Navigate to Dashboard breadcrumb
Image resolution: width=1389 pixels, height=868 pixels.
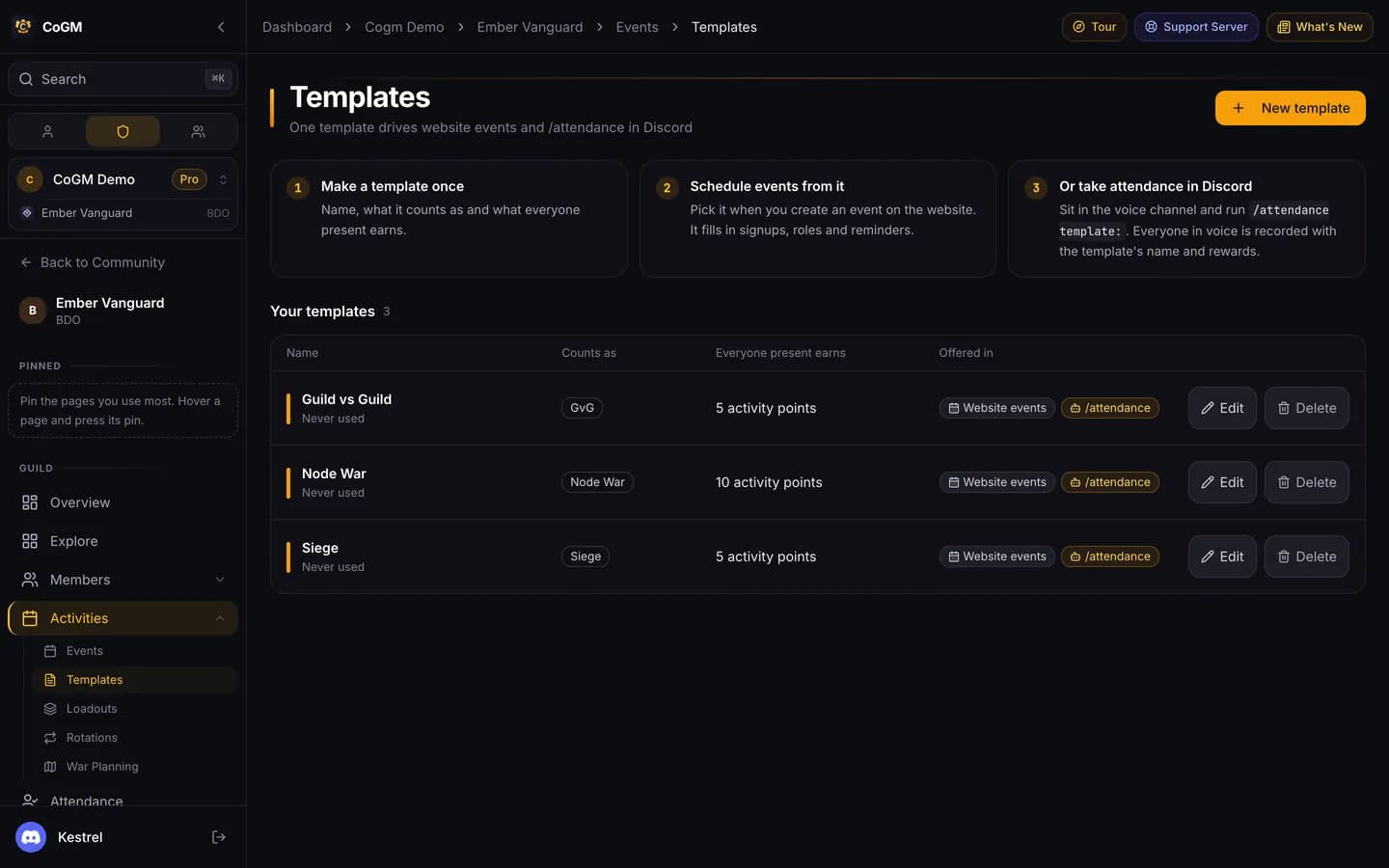coord(297,27)
